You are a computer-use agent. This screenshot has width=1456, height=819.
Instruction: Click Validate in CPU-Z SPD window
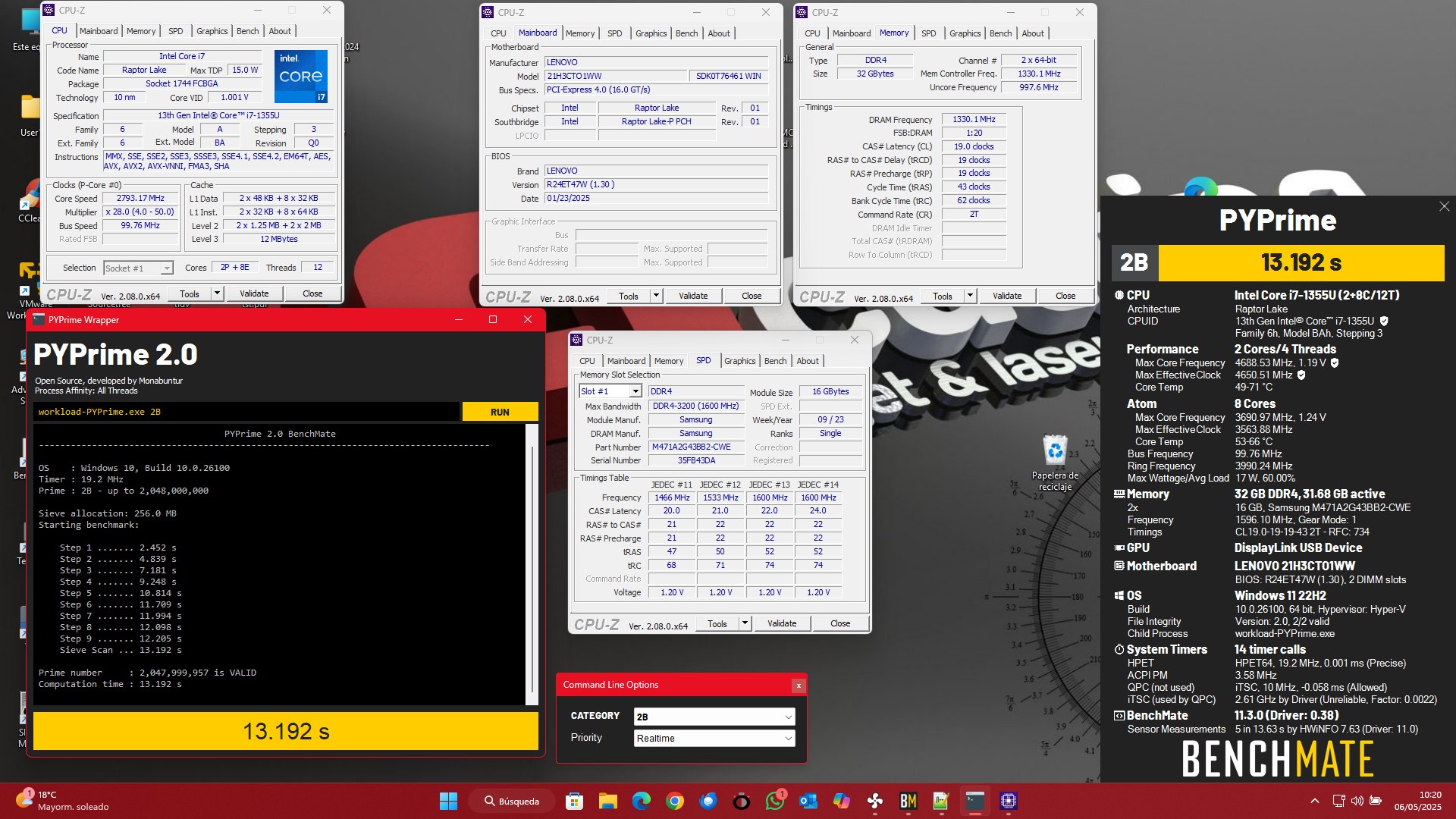coord(782,623)
